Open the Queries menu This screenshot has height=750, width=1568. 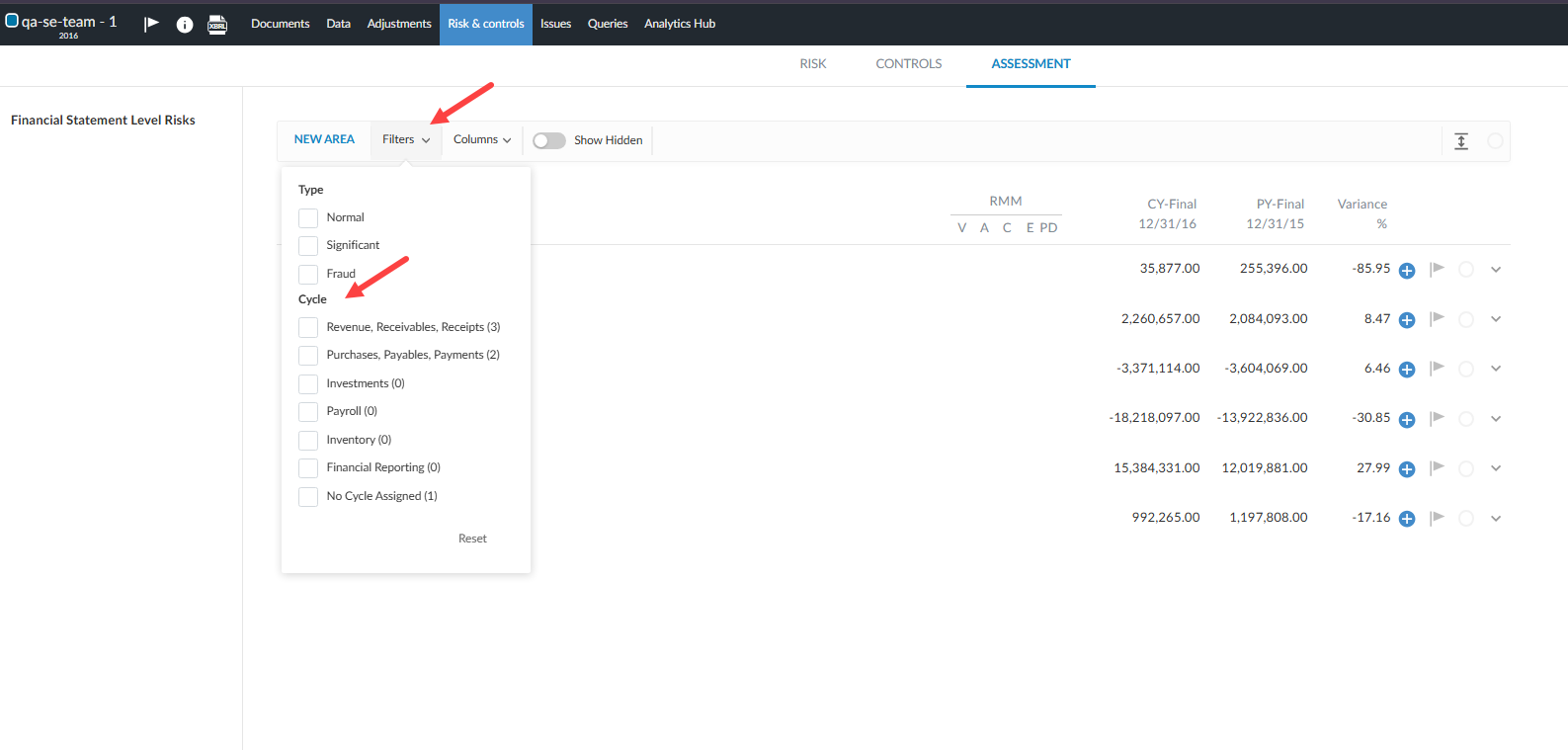[608, 24]
